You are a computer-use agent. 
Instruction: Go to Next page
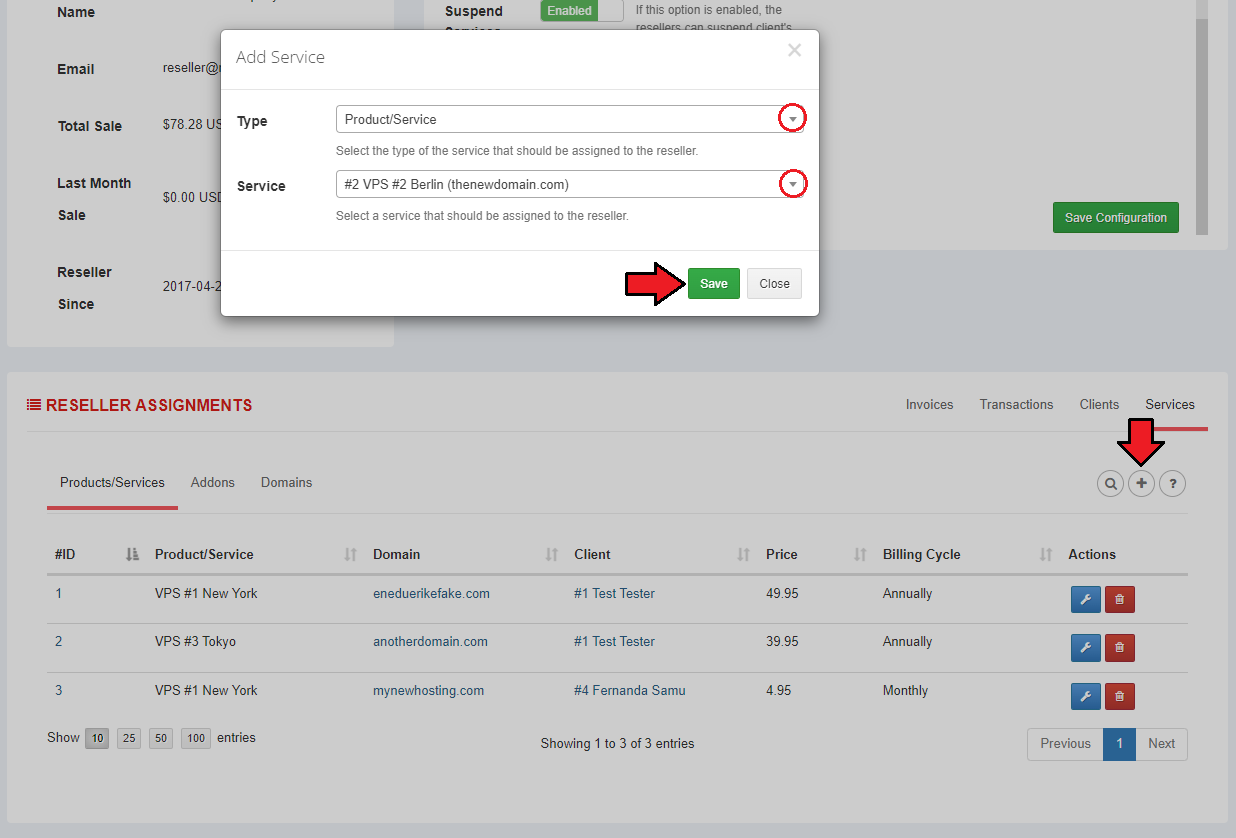pos(1161,744)
